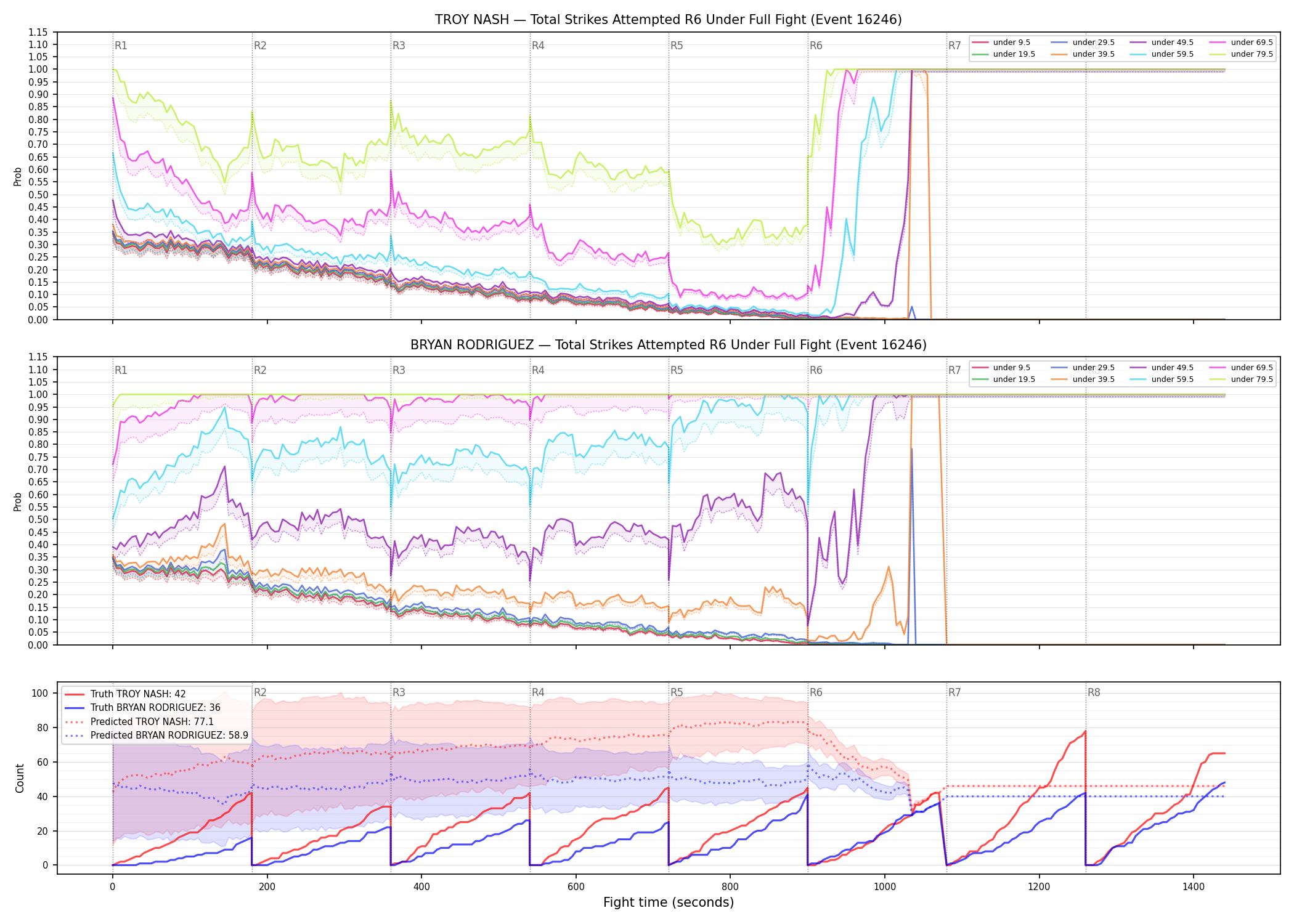Click the 1000 tick label on the time axis
The width and height of the screenshot is (1294, 924).
point(885,887)
